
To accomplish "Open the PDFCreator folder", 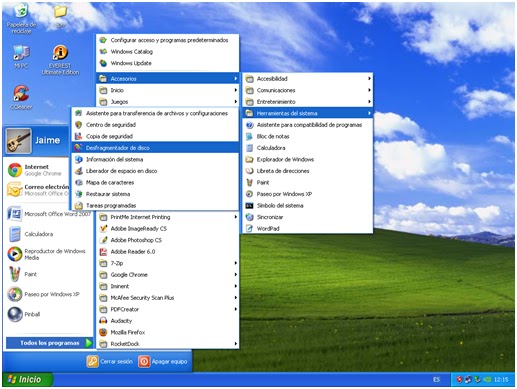I will coord(167,309).
